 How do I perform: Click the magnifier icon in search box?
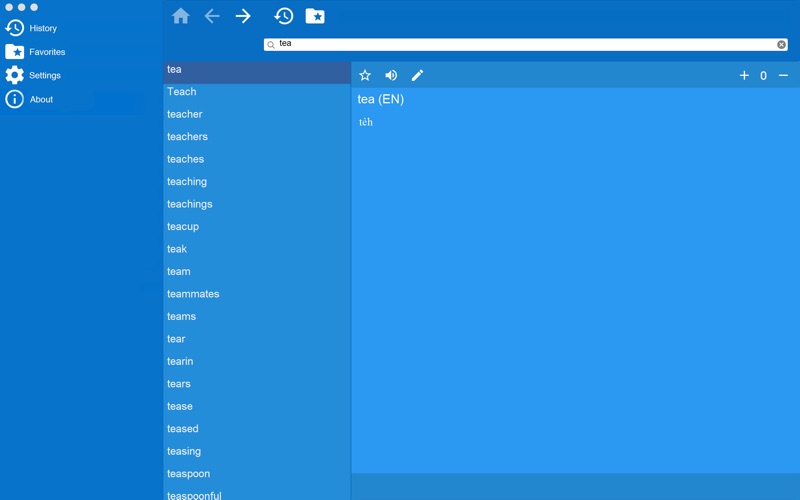271,45
